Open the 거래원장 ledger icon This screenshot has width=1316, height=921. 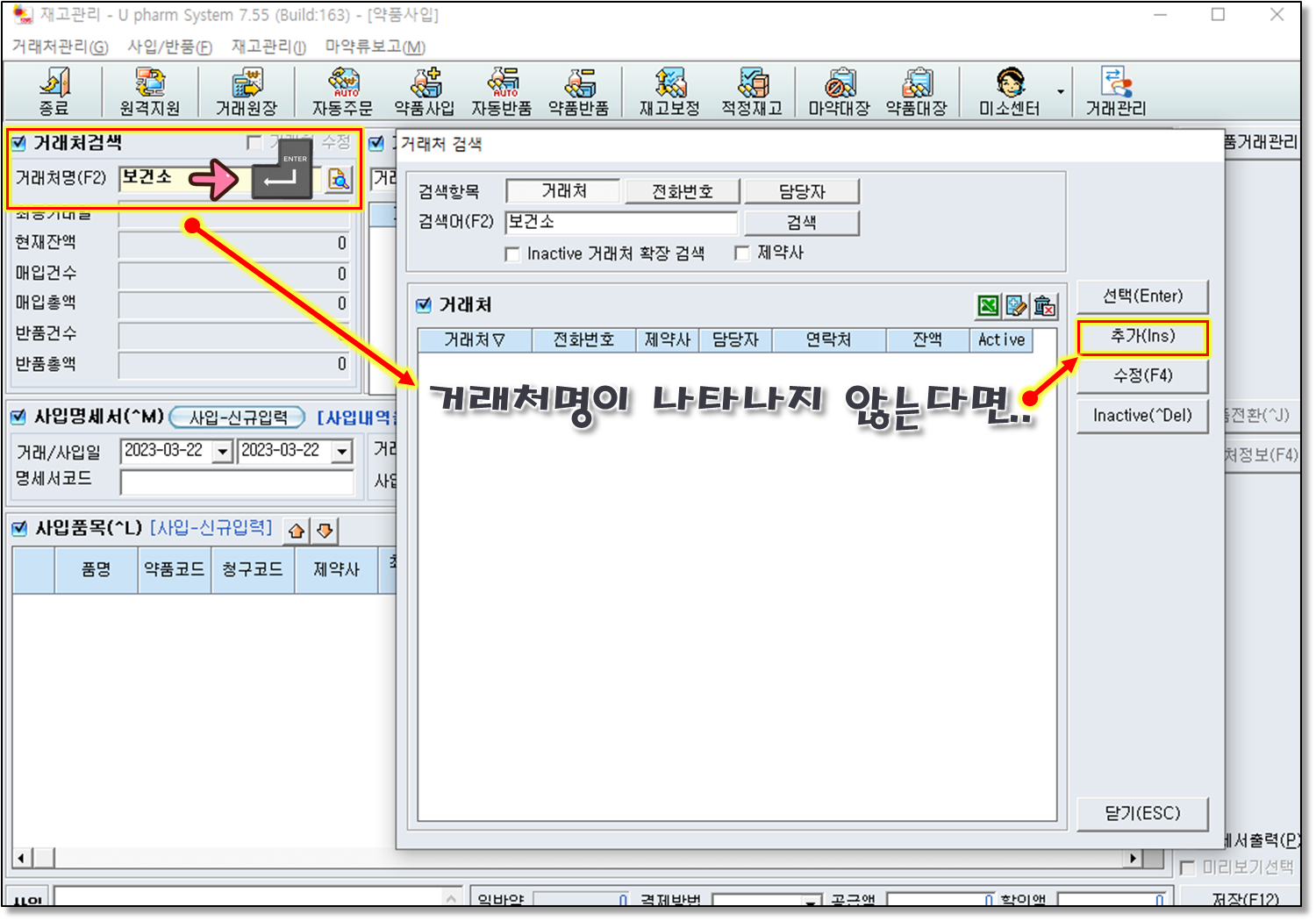pyautogui.click(x=247, y=91)
